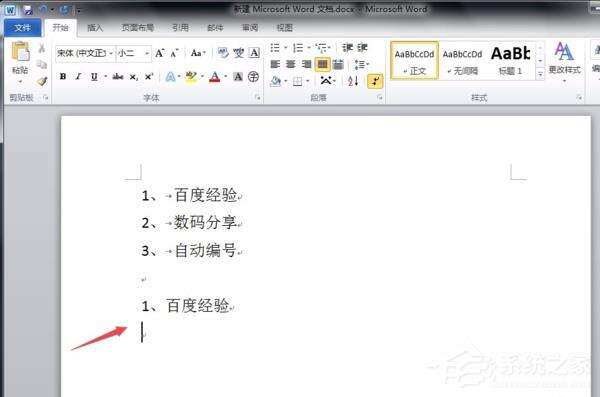Select the Format Painter brush
The width and height of the screenshot is (600, 397).
tap(41, 81)
